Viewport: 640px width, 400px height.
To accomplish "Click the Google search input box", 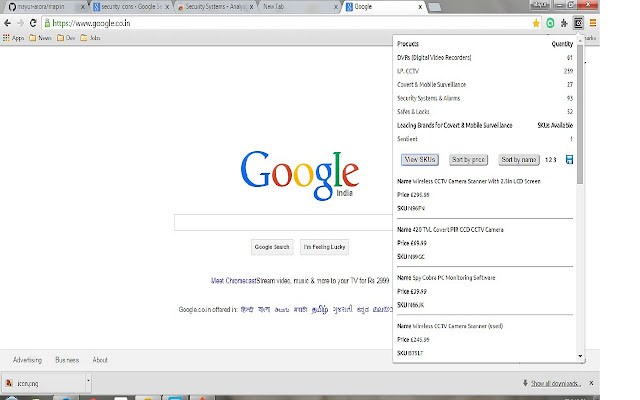I will click(x=283, y=222).
